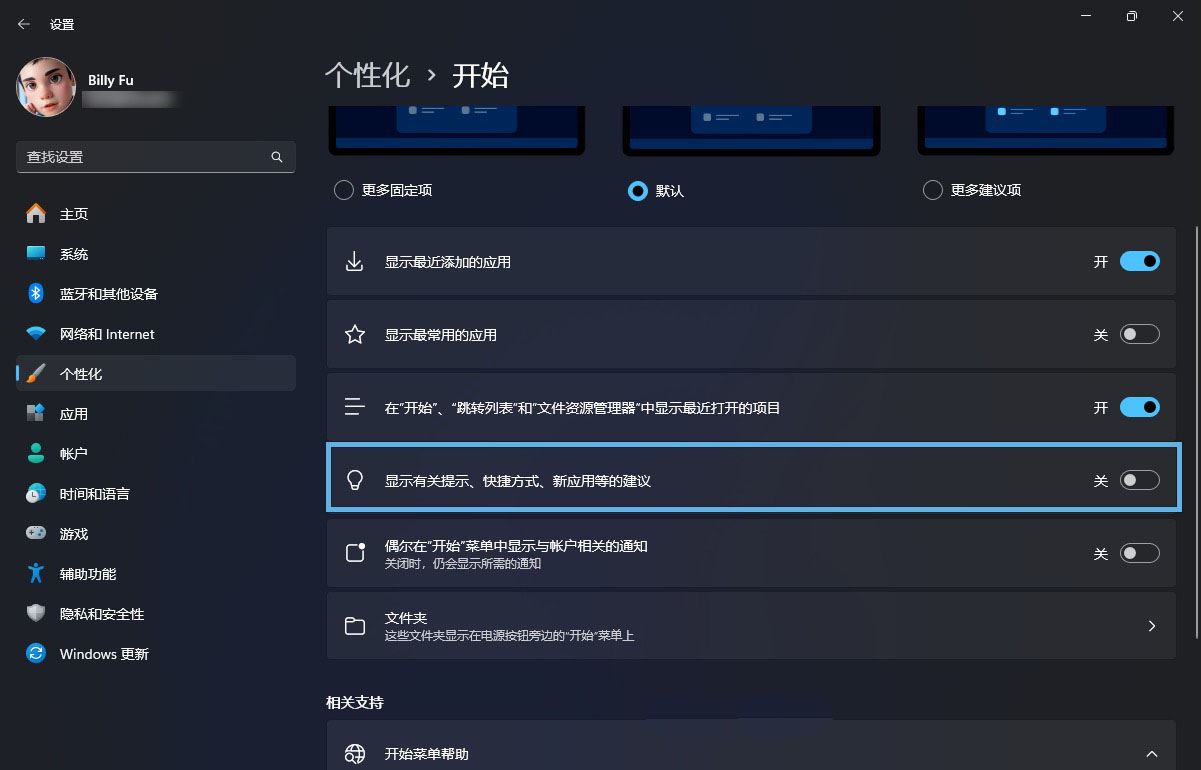Open 隐私和安全性 settings page

[x=156, y=614]
